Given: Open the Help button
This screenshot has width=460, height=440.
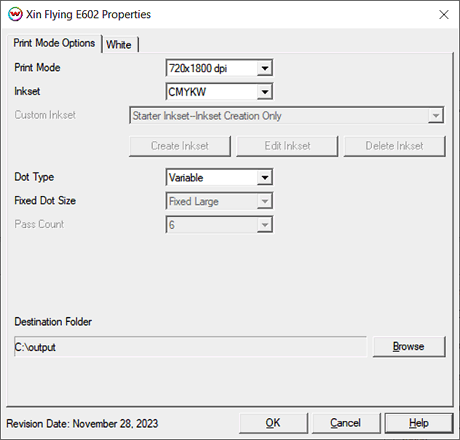Looking at the screenshot, I should point(419,423).
